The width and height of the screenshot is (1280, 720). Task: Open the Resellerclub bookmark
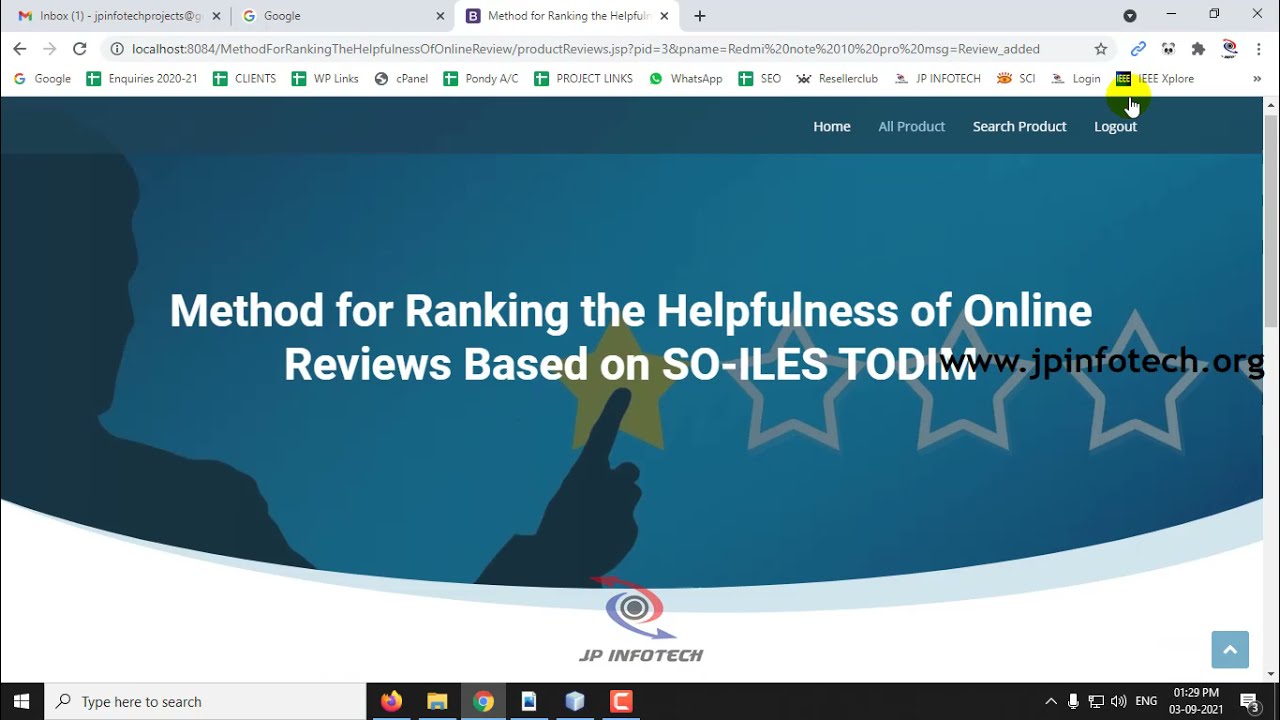click(837, 79)
